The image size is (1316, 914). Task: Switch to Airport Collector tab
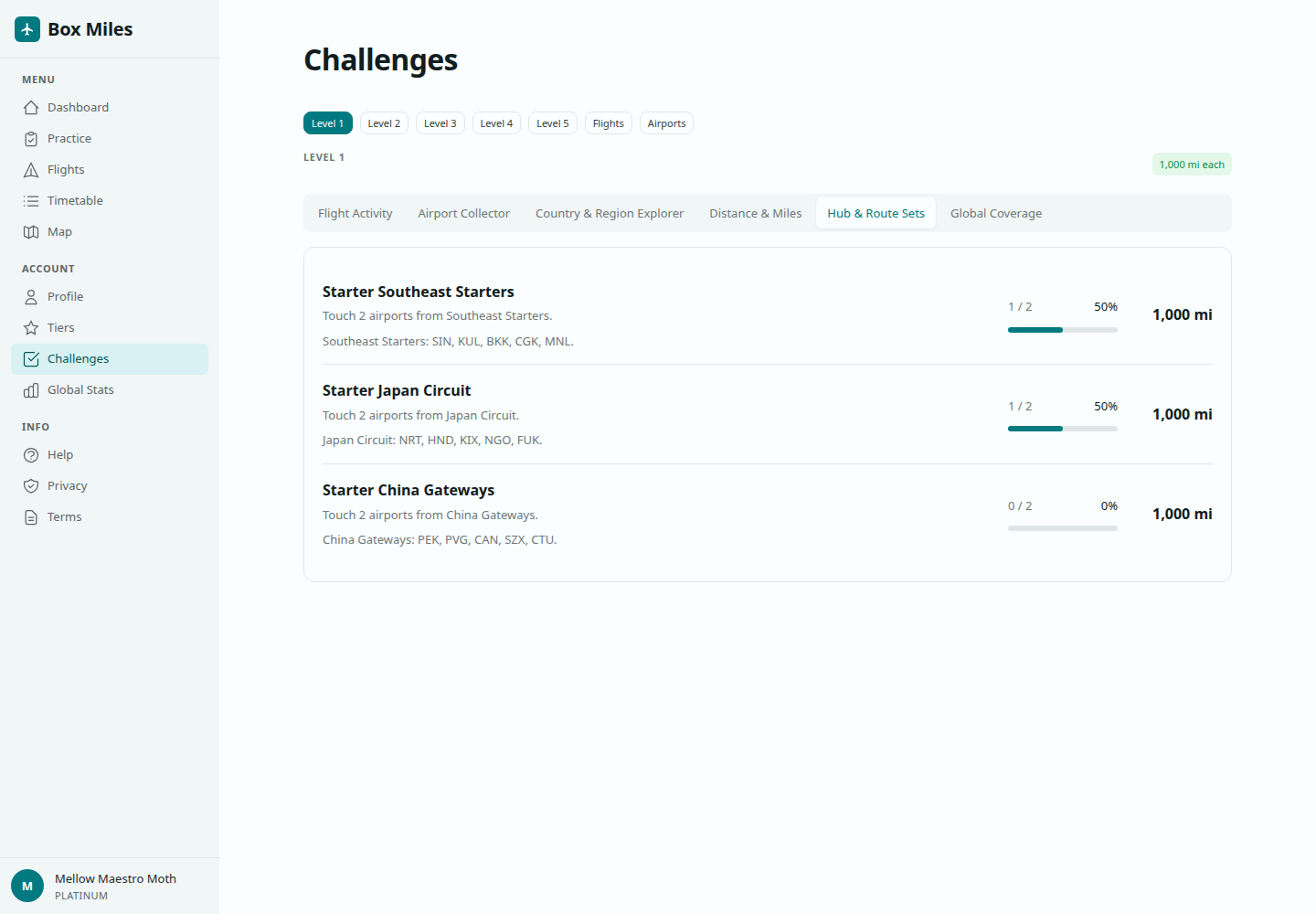(x=464, y=213)
